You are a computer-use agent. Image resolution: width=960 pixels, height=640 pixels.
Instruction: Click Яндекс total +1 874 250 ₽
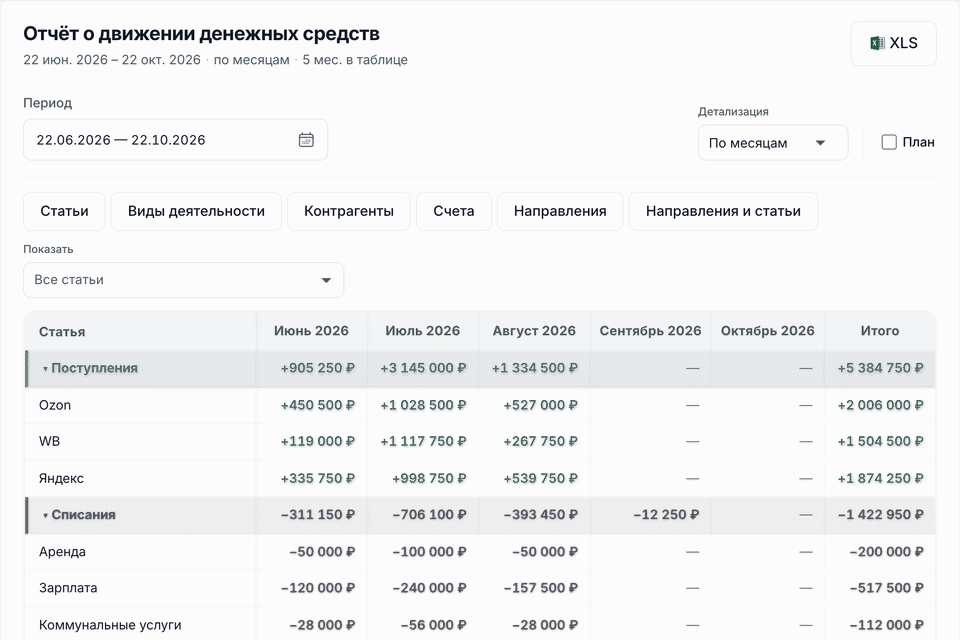880,478
